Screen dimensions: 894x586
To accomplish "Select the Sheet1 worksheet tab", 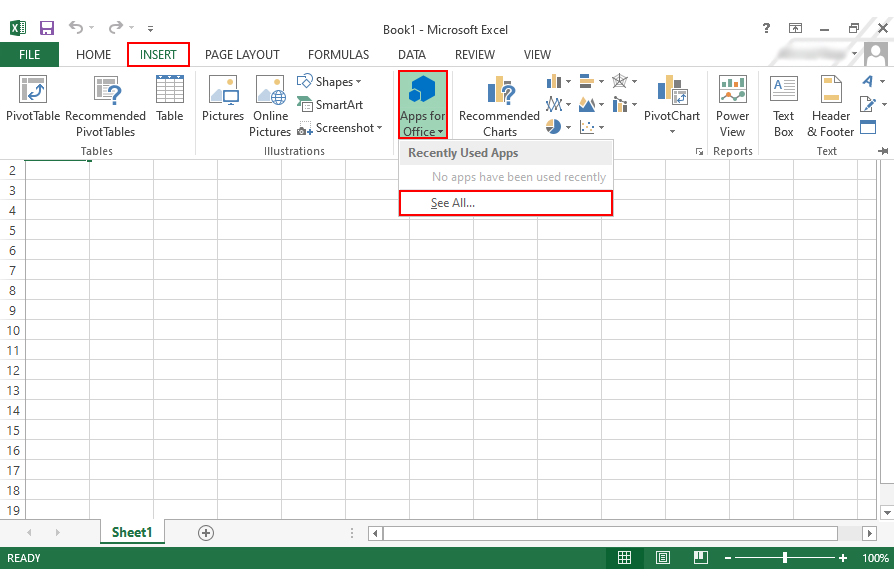I will click(132, 532).
